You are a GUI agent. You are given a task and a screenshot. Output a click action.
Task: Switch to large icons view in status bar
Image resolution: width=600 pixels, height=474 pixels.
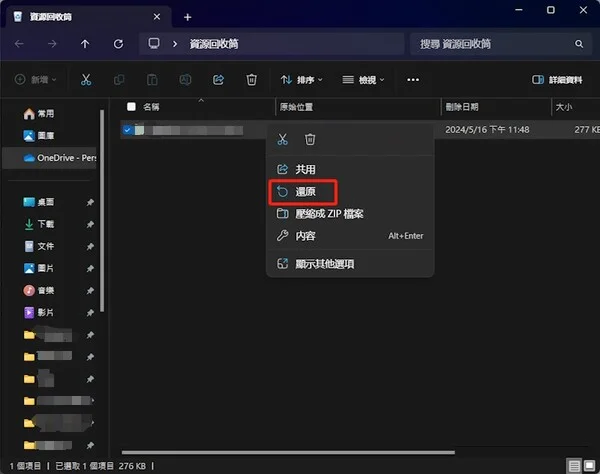point(589,466)
